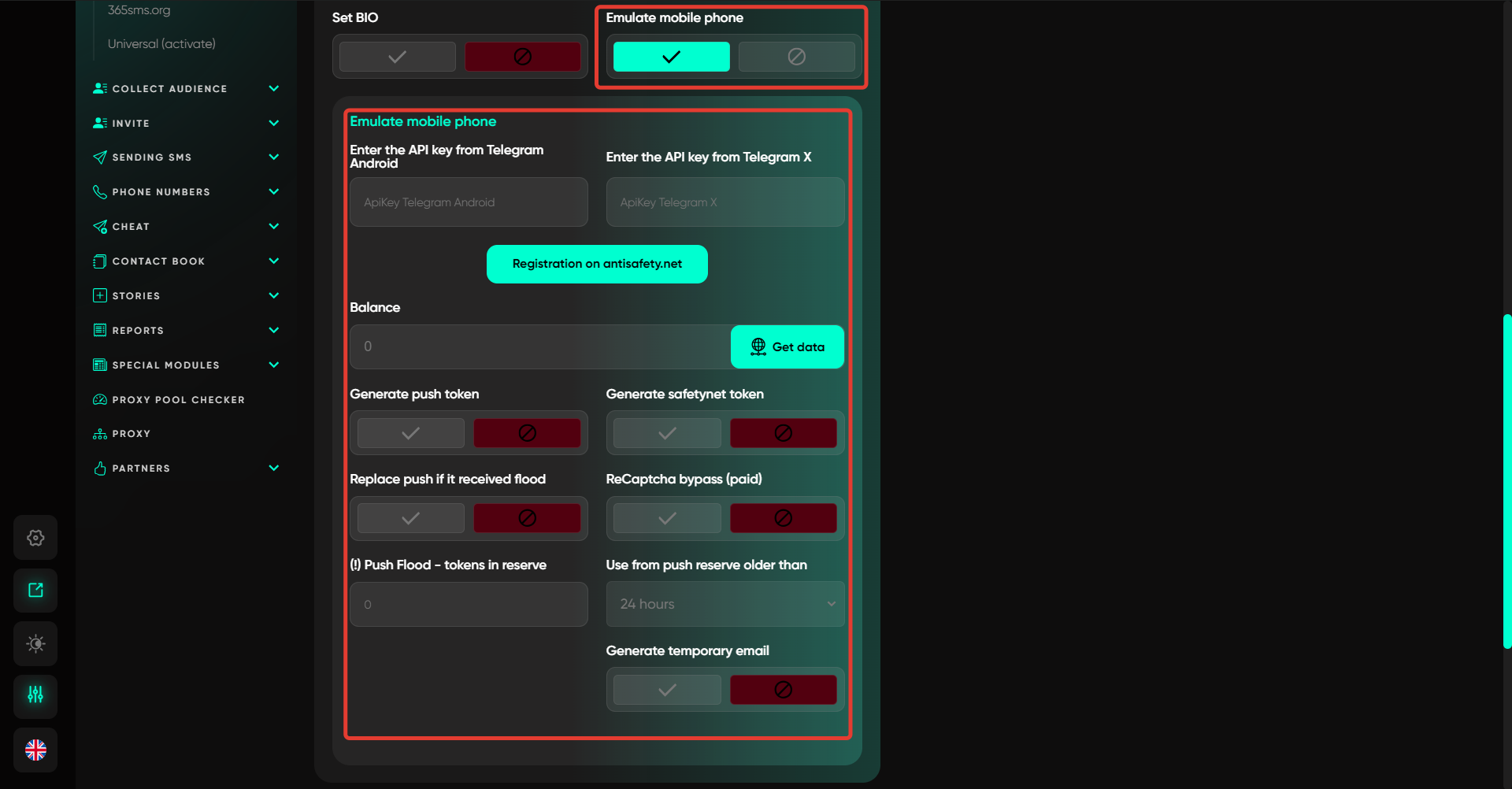Expand the Collect Audience section chevron

(274, 89)
